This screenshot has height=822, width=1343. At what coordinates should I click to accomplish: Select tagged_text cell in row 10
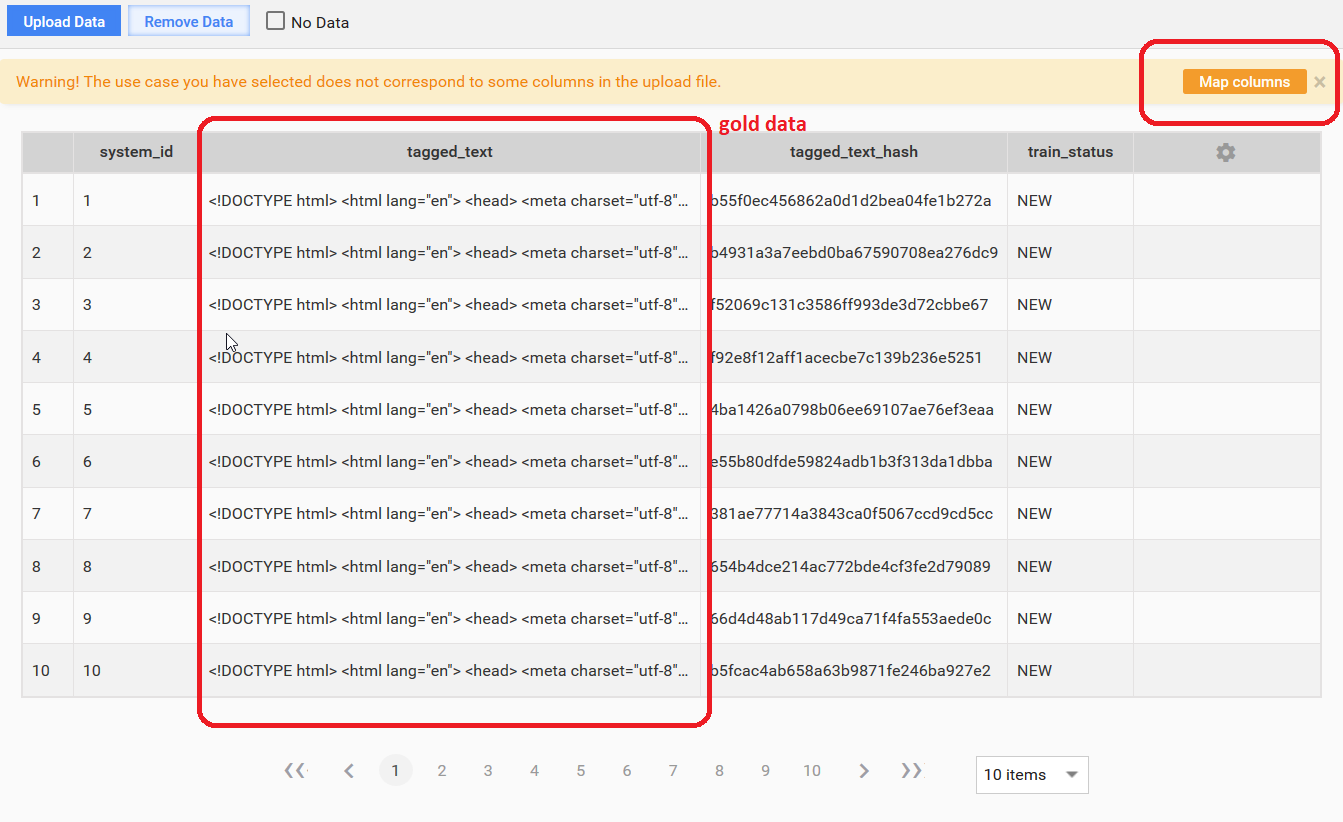tap(450, 670)
